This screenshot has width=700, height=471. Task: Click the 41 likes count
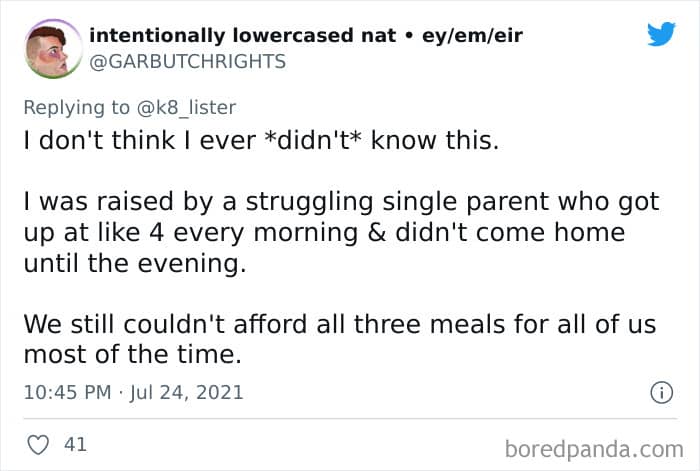tap(75, 444)
